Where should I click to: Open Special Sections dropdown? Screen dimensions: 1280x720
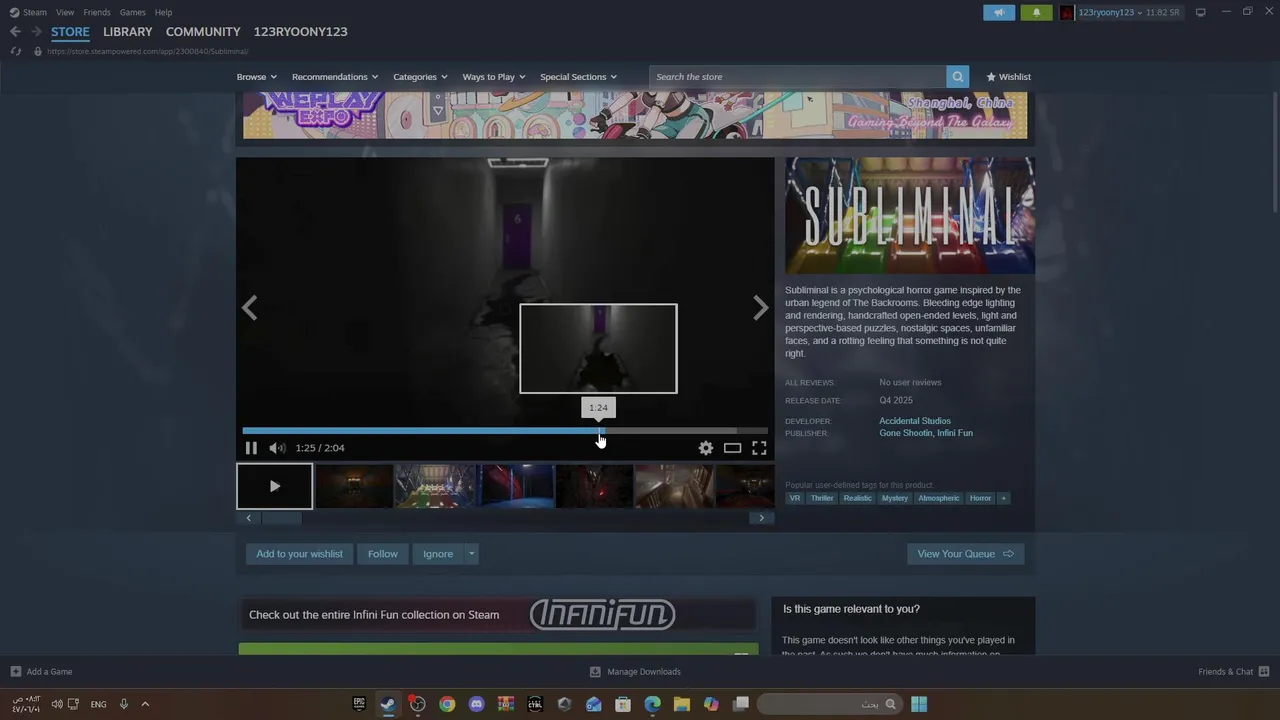point(578,77)
